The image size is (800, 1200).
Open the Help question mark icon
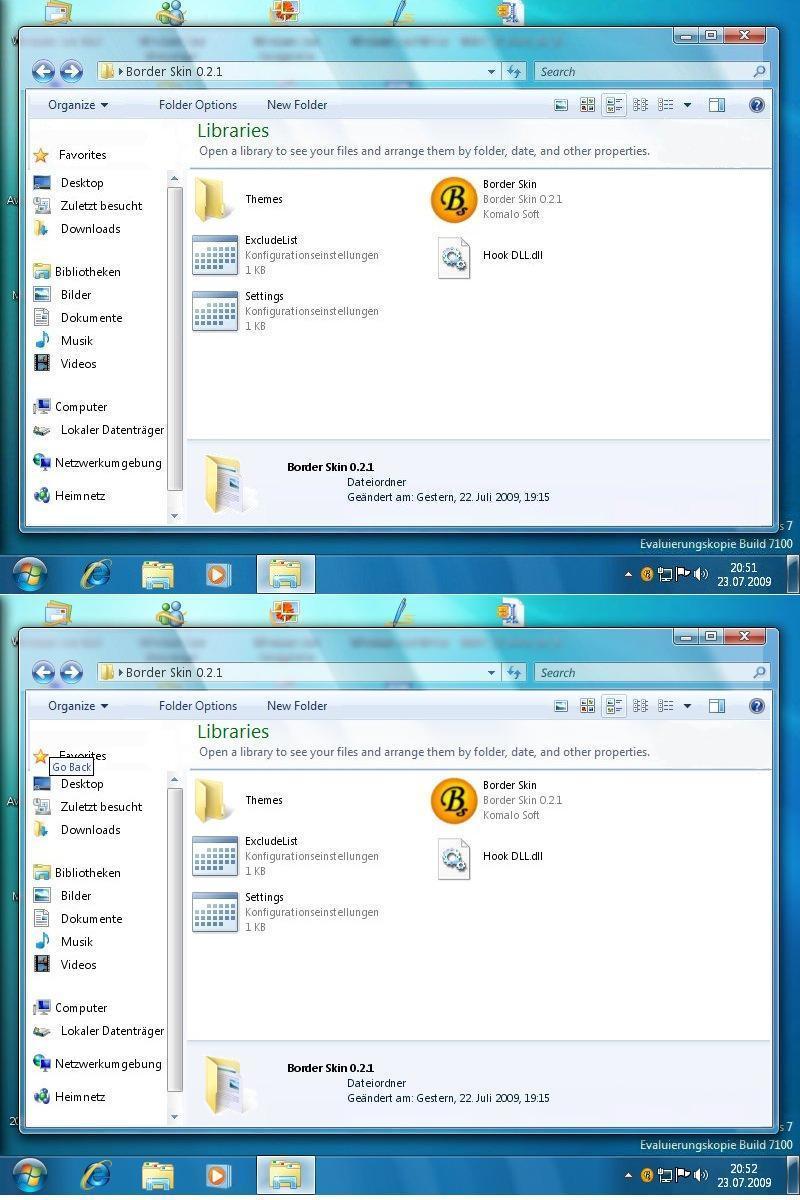click(x=757, y=104)
